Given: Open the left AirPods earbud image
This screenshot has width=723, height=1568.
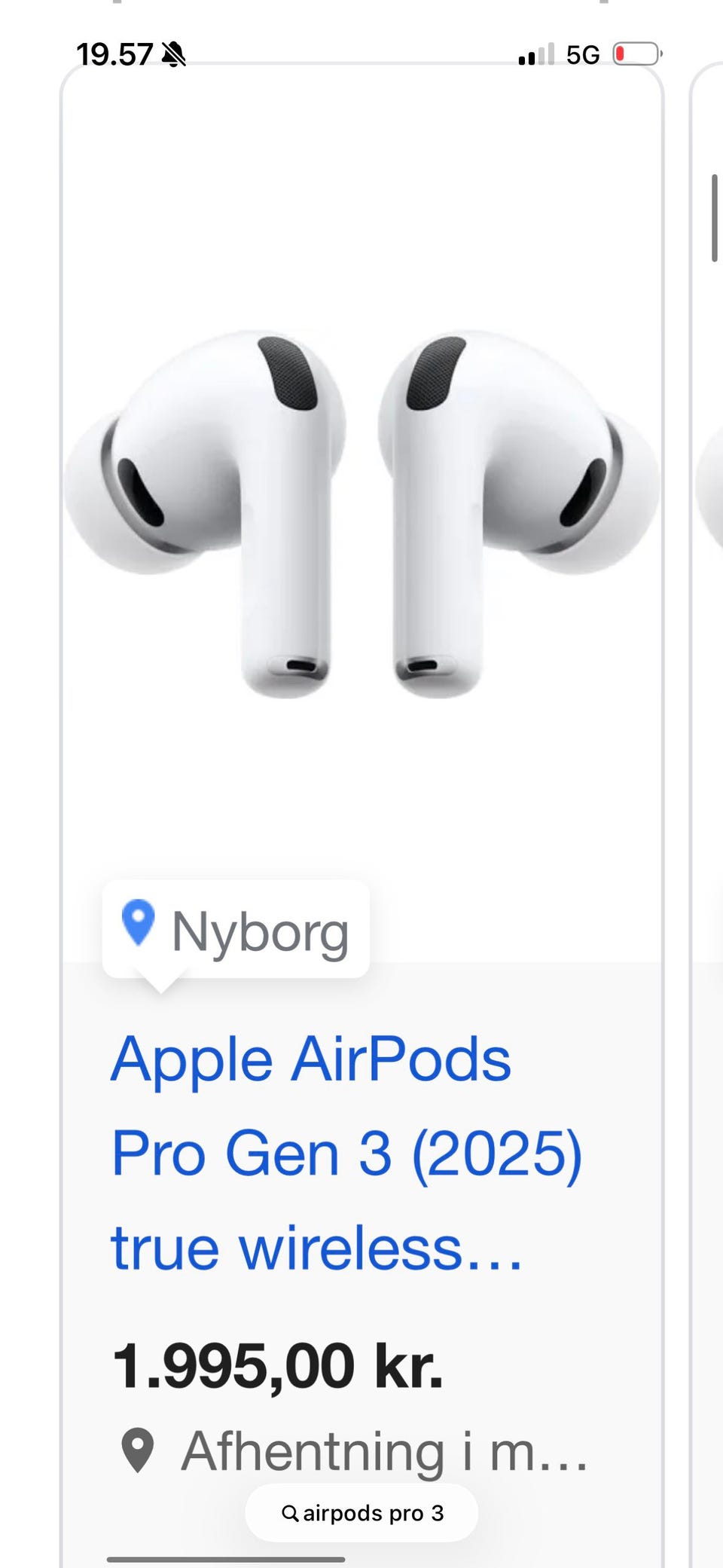Looking at the screenshot, I should (x=206, y=514).
